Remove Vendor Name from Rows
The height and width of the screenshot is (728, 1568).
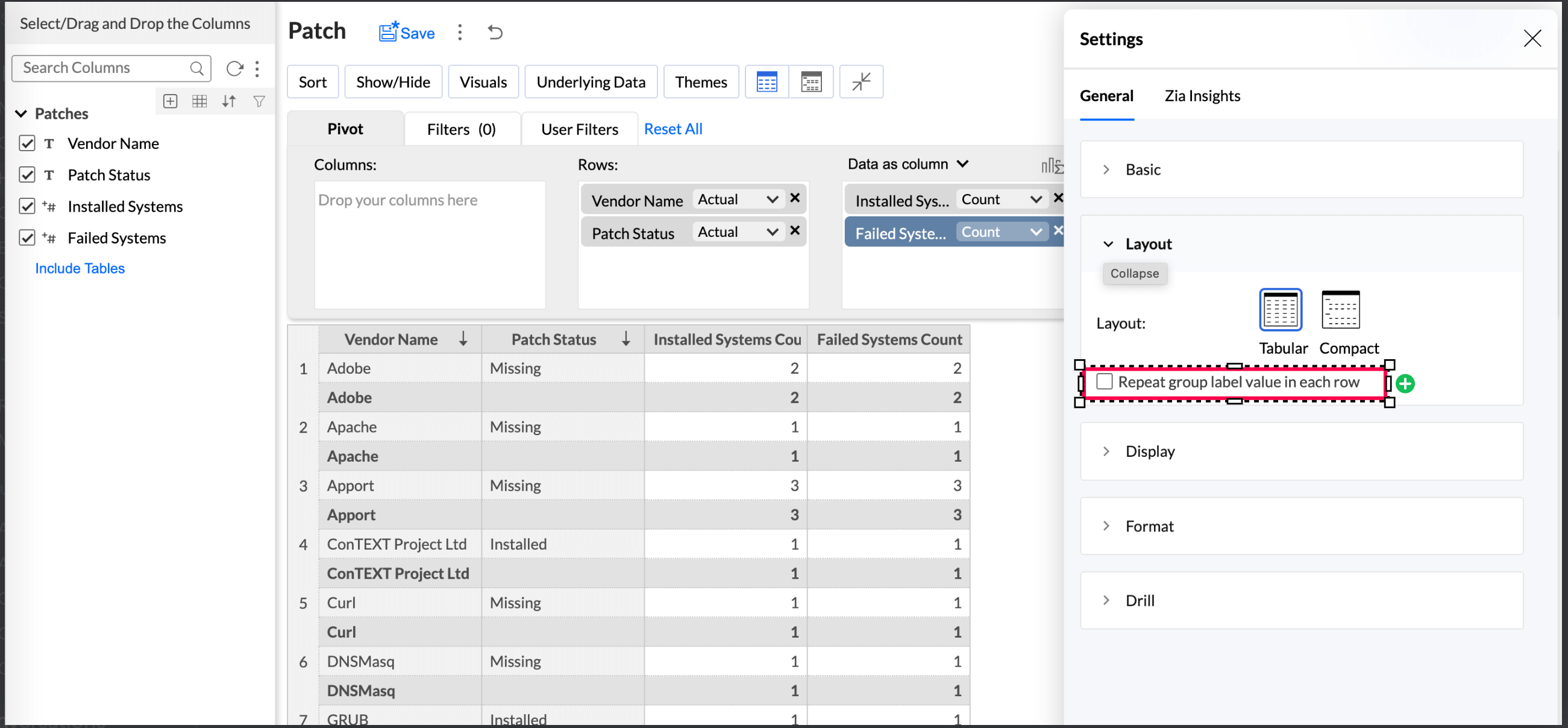[x=794, y=198]
